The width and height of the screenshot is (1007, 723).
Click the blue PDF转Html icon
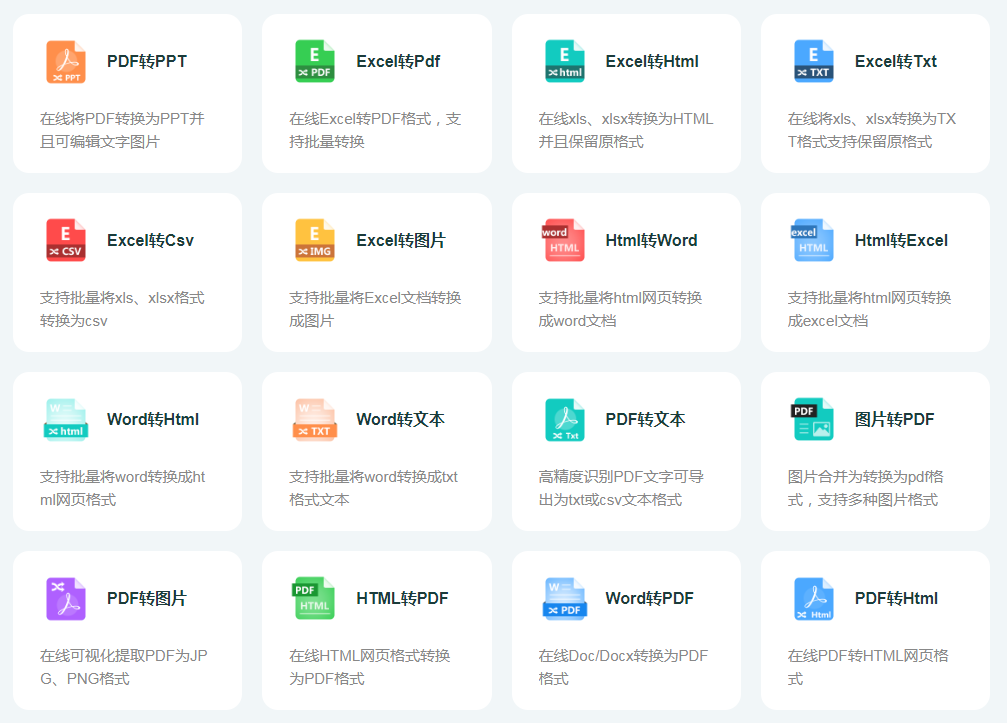point(814,598)
